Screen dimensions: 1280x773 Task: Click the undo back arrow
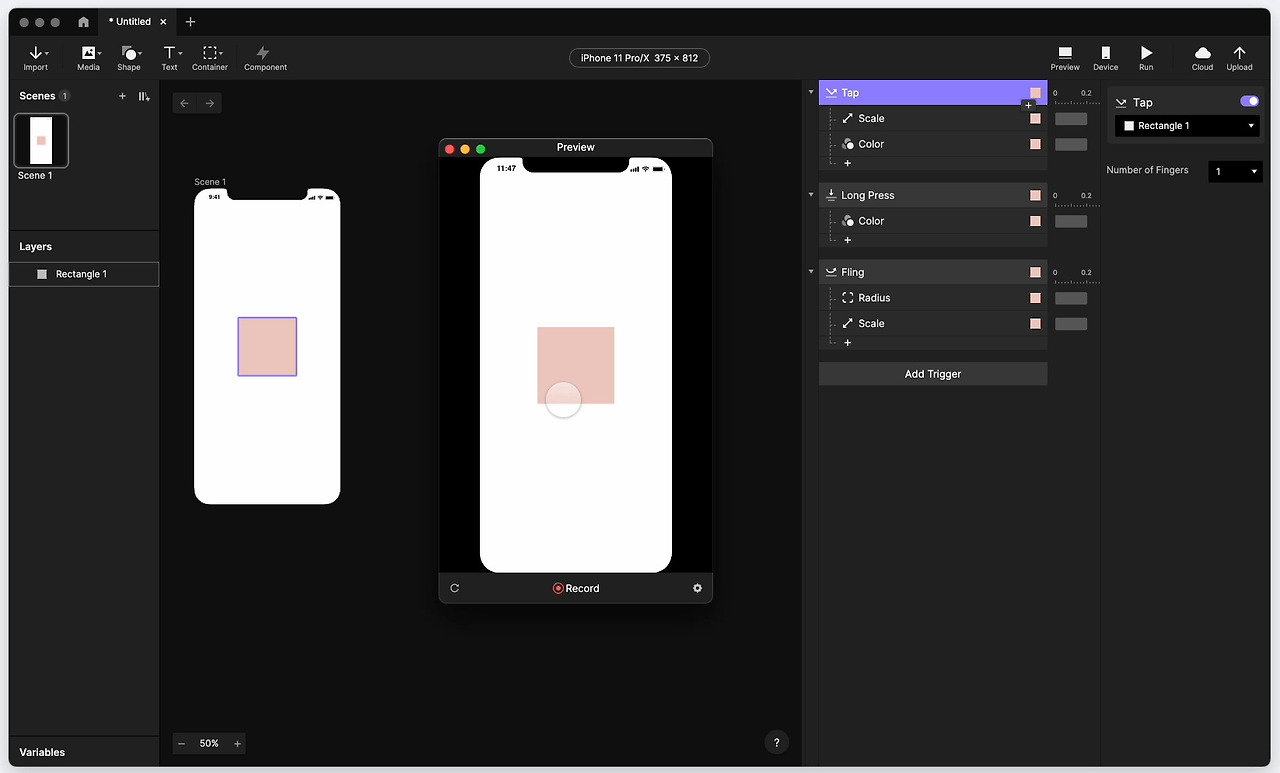click(x=184, y=103)
